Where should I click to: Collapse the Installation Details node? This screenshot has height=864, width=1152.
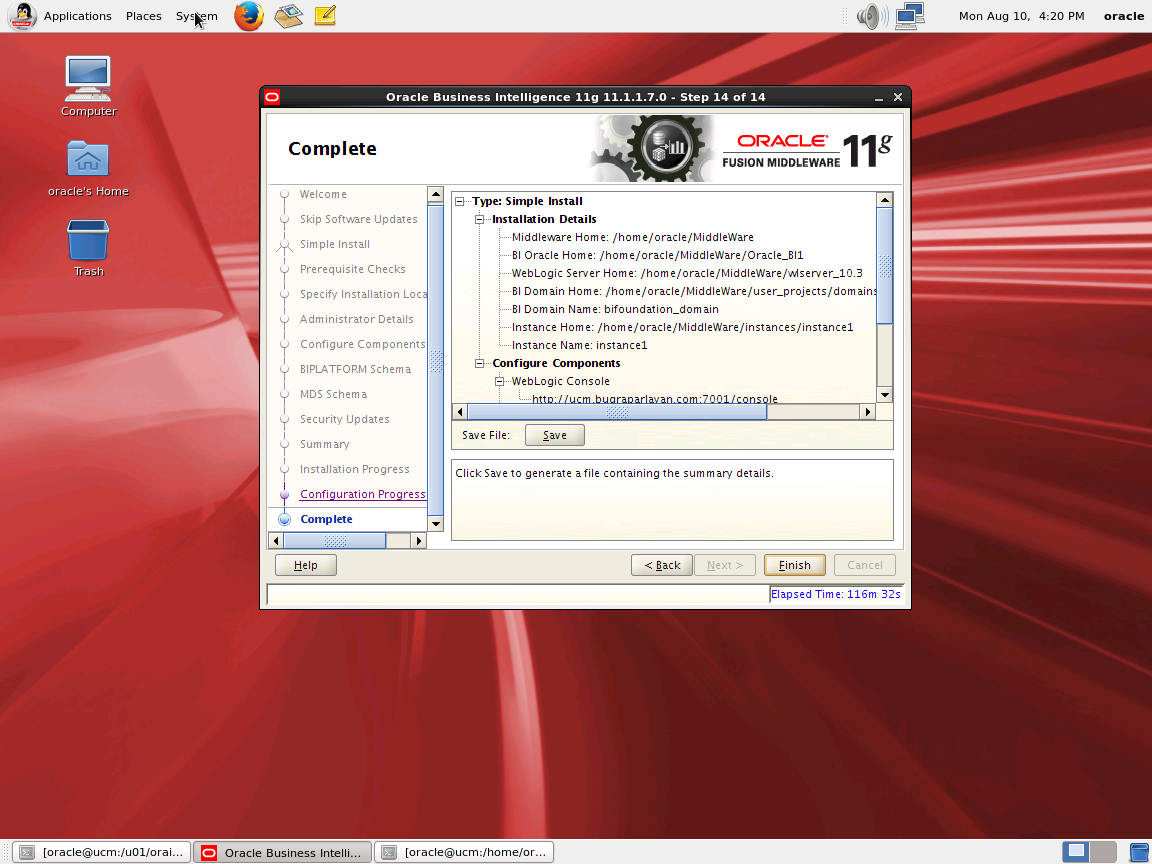click(480, 219)
